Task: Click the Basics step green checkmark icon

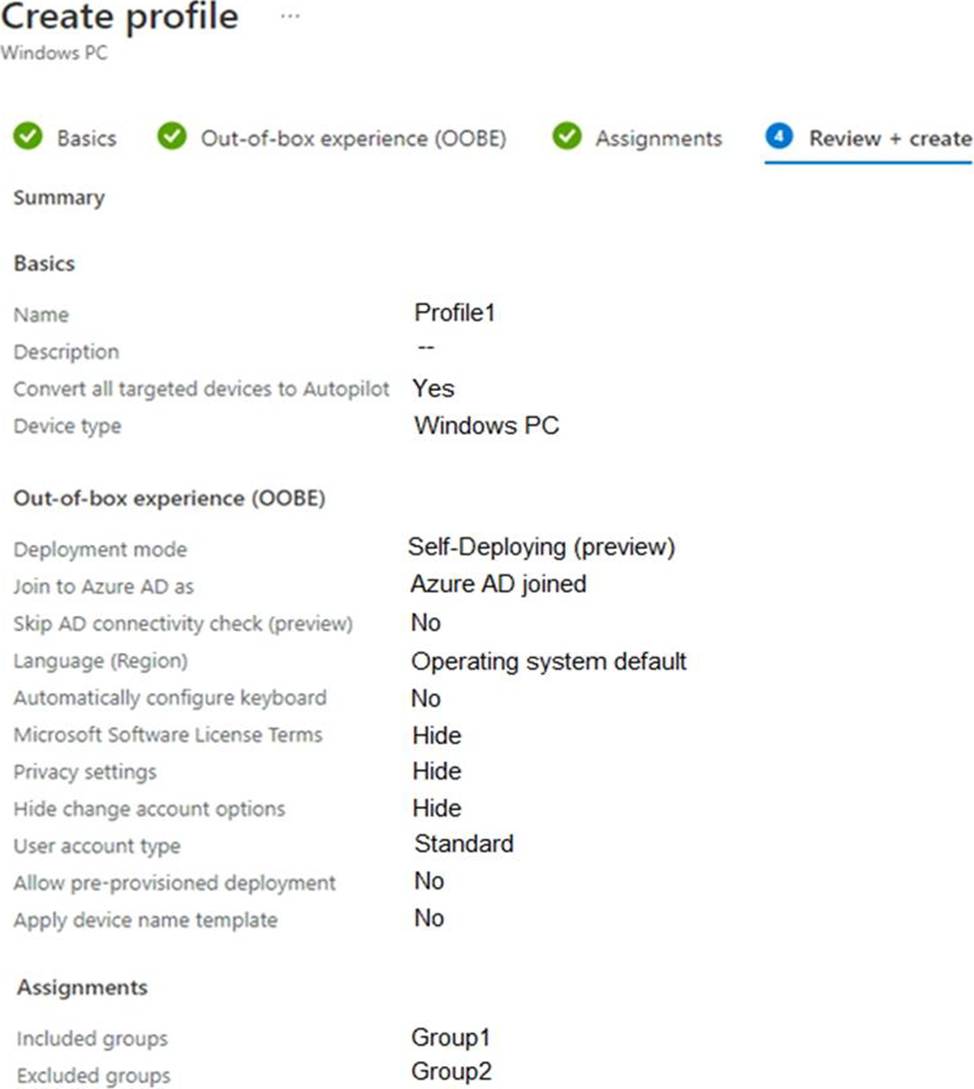Action: [x=28, y=137]
